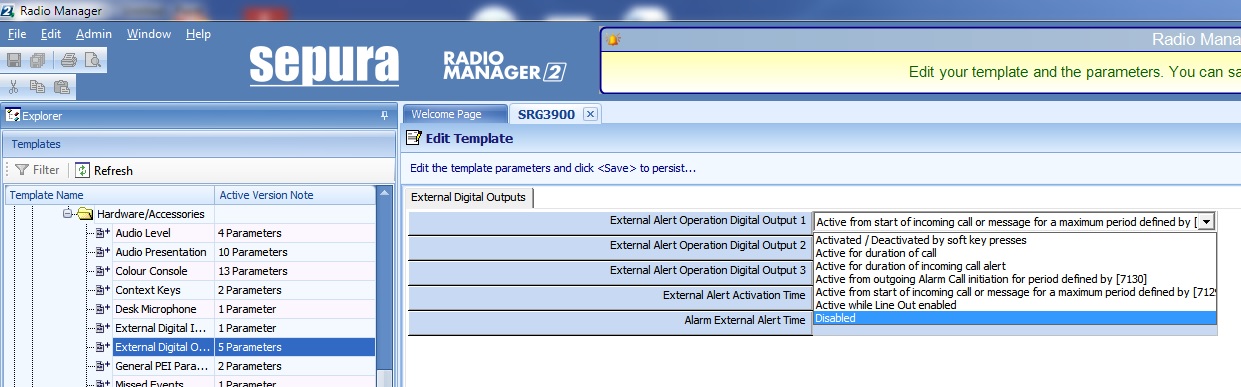Screen dimensions: 1241x387
Task: Collapse the Hardware/Accessories folder
Action: click(x=68, y=214)
